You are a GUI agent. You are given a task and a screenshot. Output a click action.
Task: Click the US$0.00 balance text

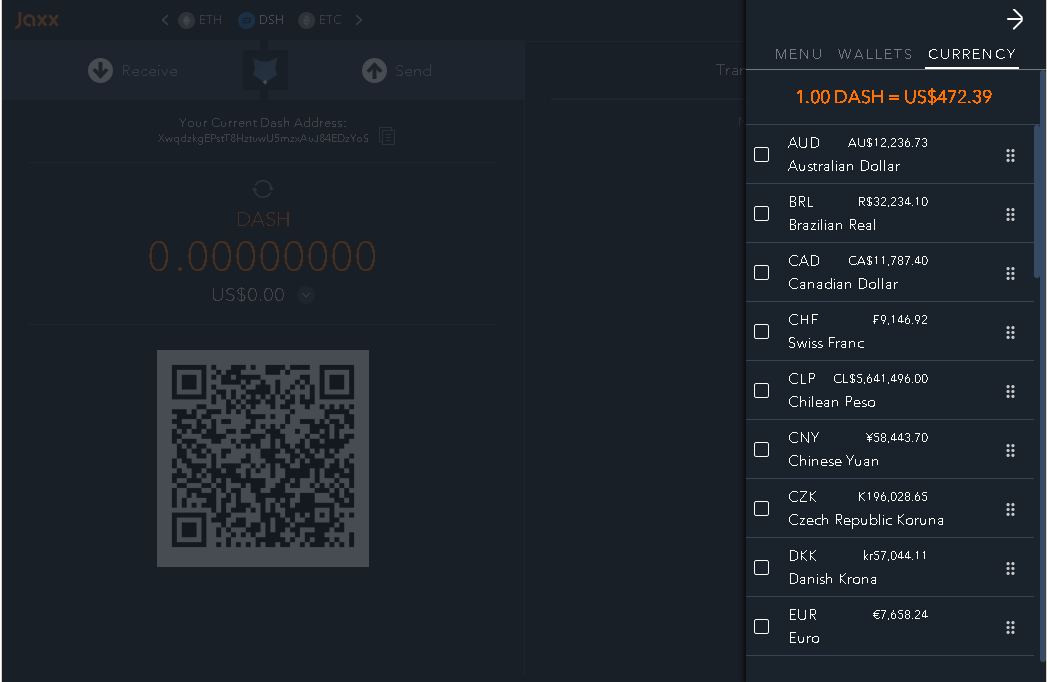pos(248,295)
